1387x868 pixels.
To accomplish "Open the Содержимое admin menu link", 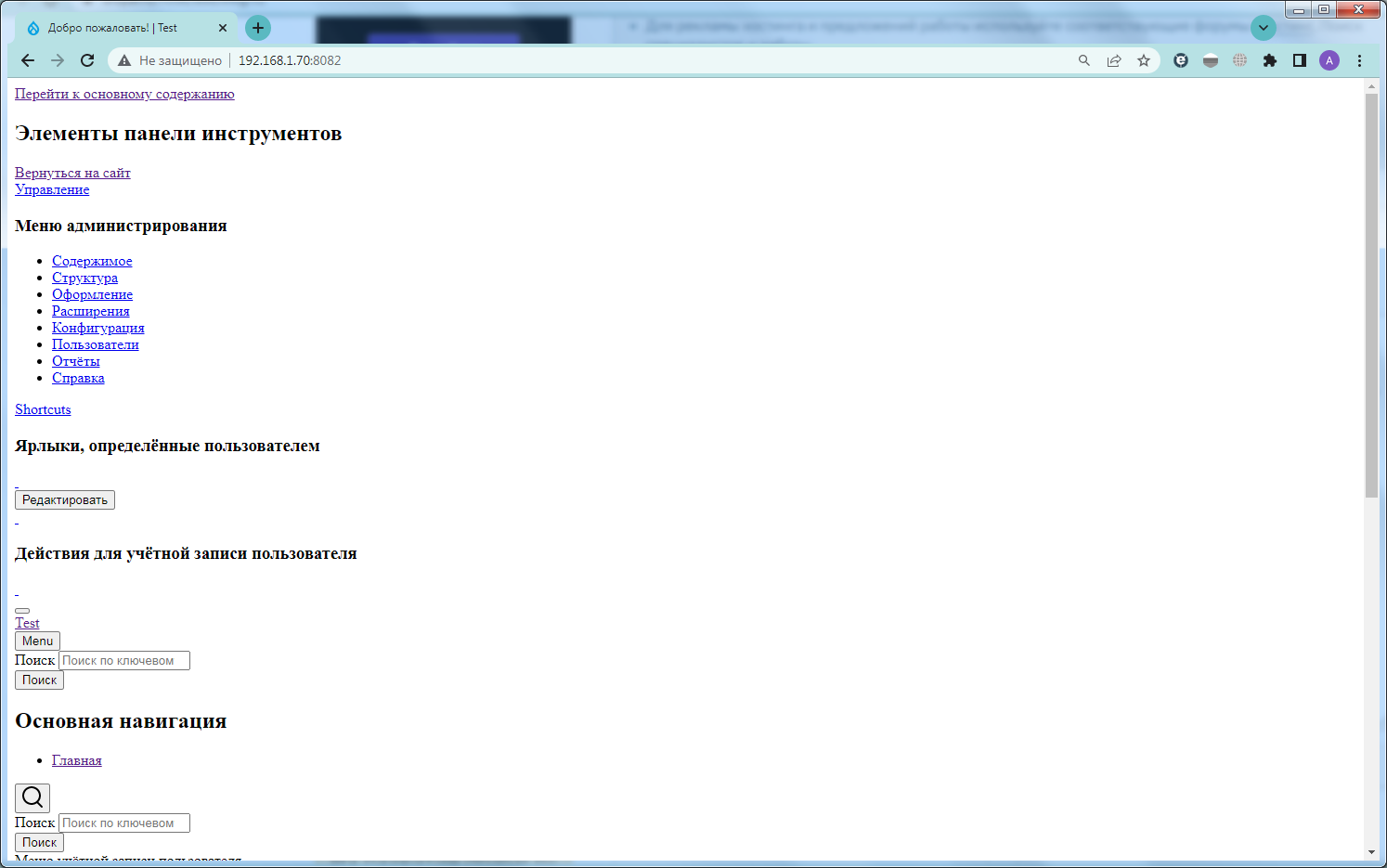I will pos(92,261).
